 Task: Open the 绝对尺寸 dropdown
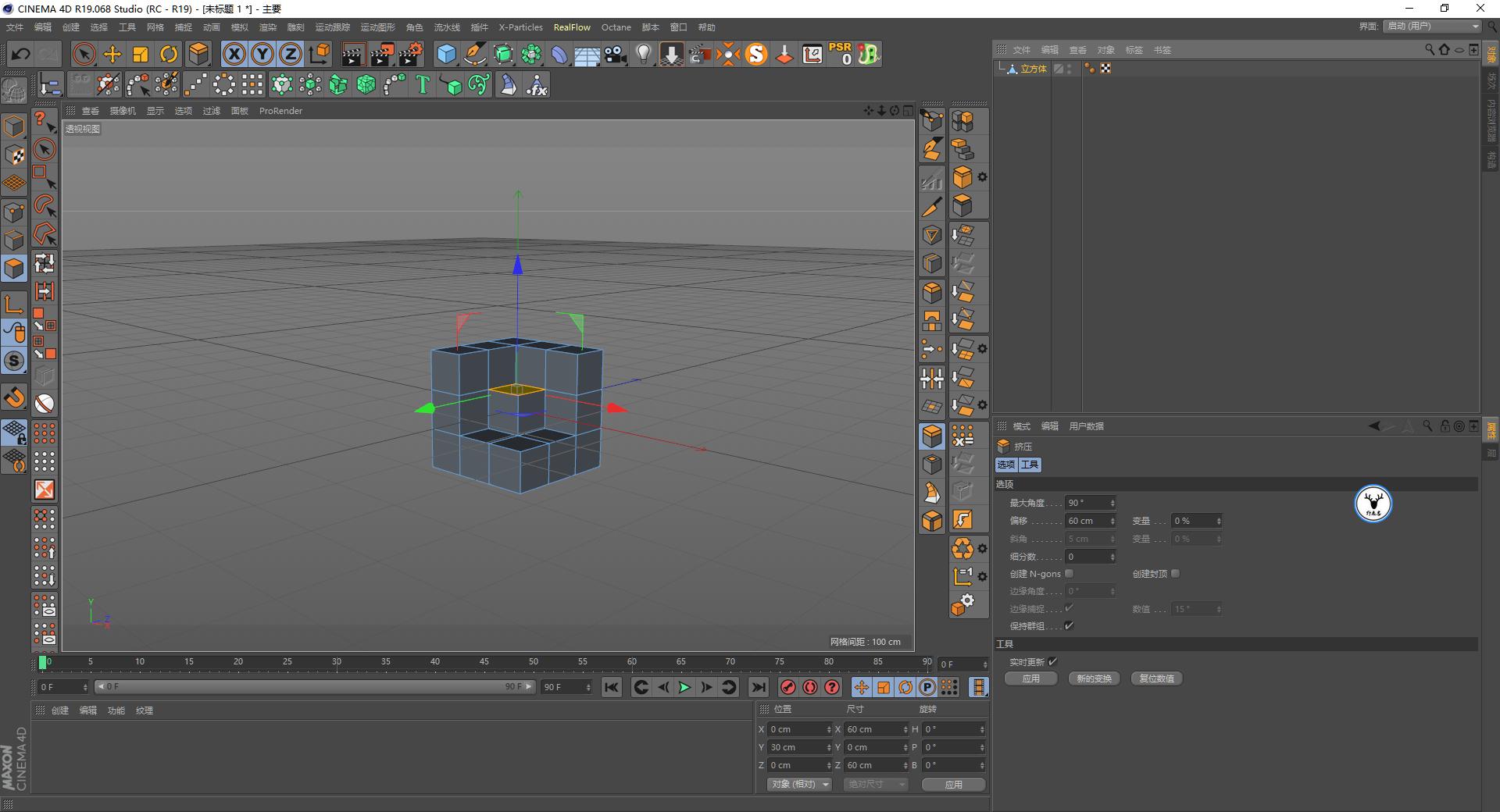point(875,784)
